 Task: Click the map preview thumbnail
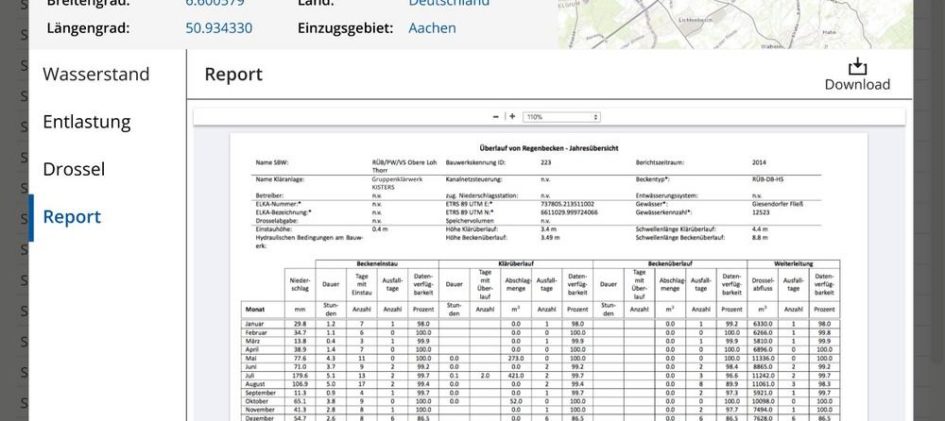tap(735, 22)
